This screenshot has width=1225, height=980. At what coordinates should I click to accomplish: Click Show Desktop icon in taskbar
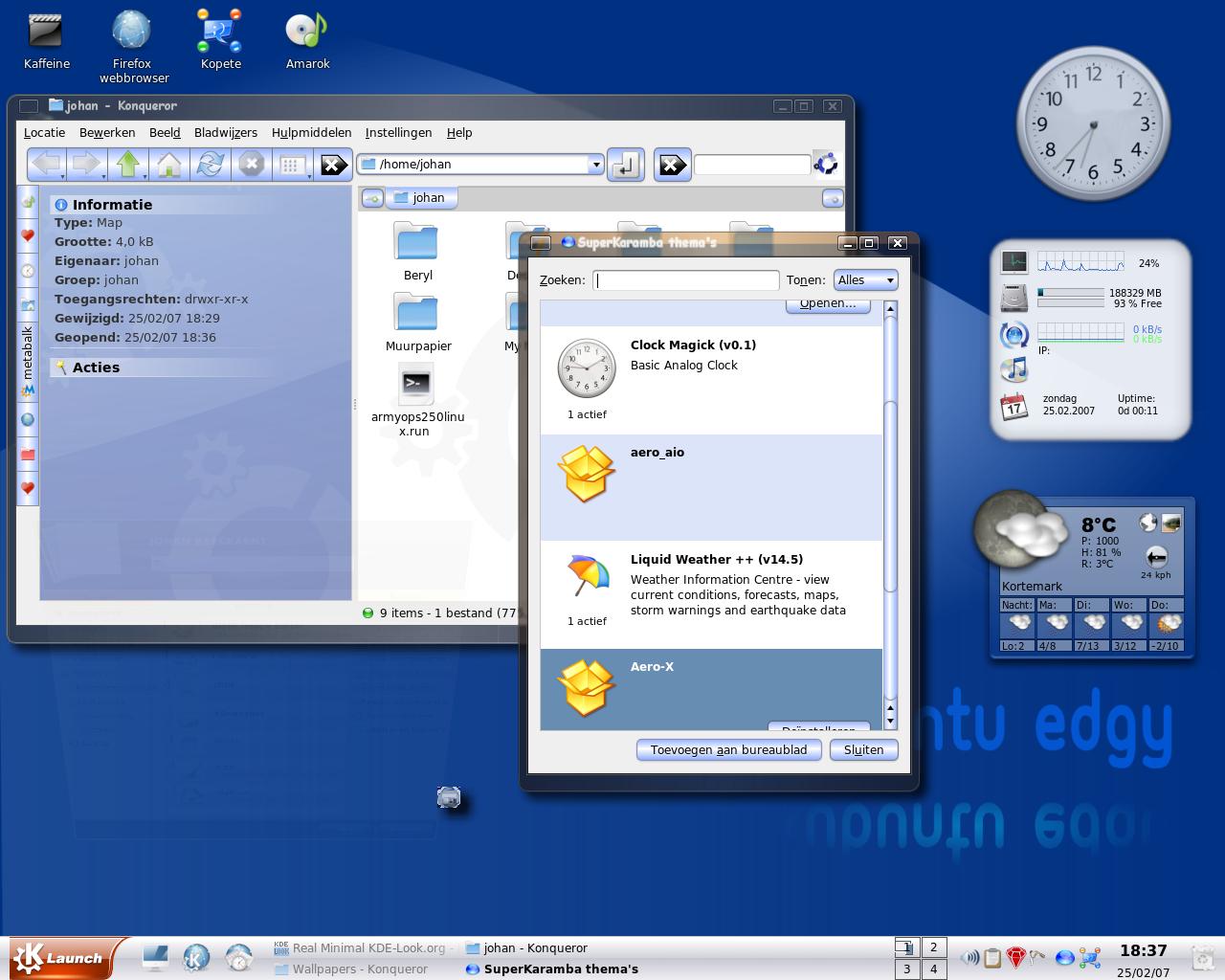coord(155,957)
